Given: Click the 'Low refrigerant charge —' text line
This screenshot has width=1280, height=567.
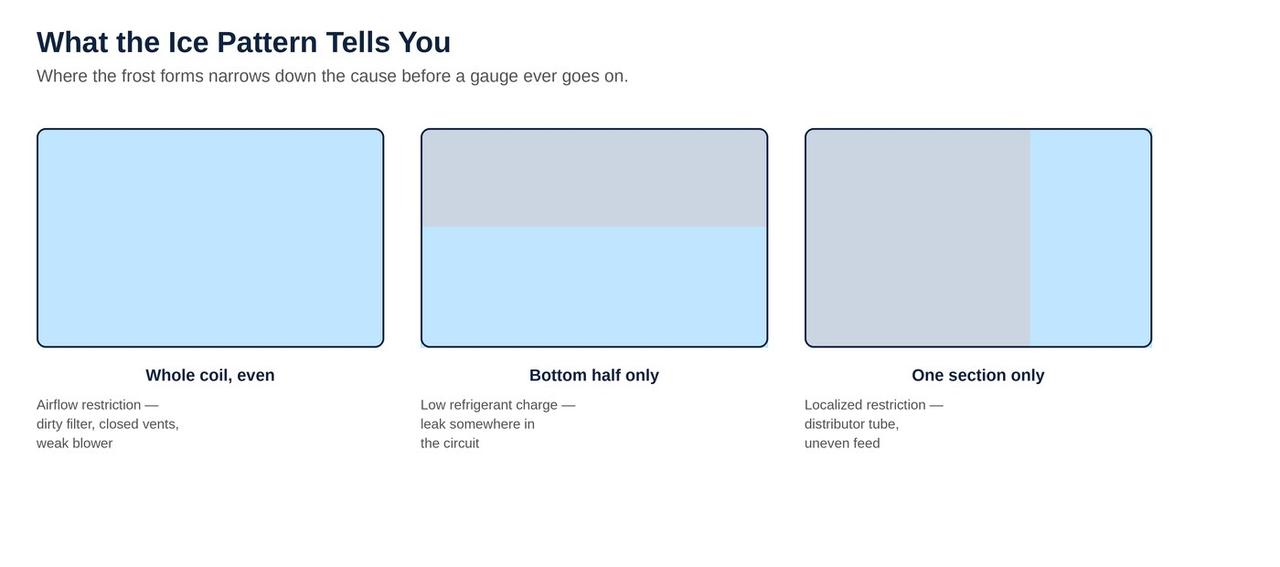Looking at the screenshot, I should (x=498, y=405).
